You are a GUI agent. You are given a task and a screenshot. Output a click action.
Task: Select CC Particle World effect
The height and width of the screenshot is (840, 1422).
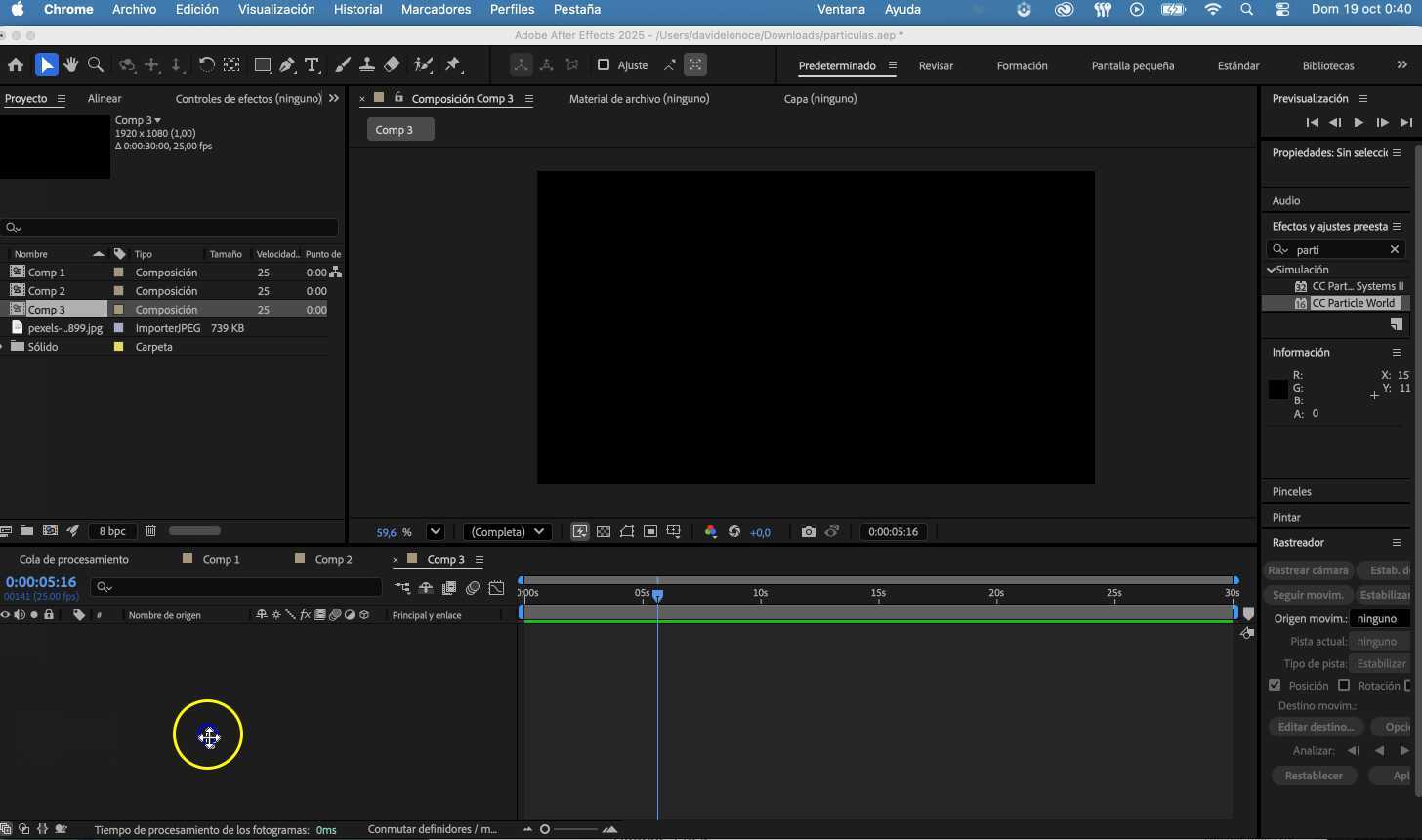pos(1353,303)
